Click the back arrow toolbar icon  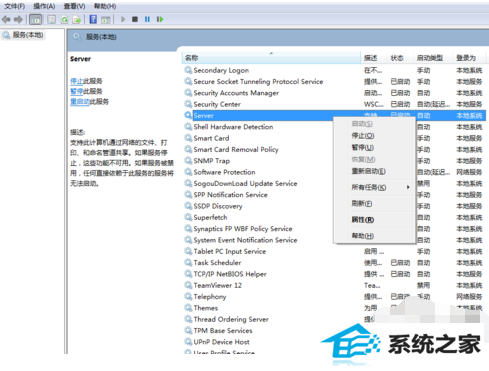click(x=6, y=20)
